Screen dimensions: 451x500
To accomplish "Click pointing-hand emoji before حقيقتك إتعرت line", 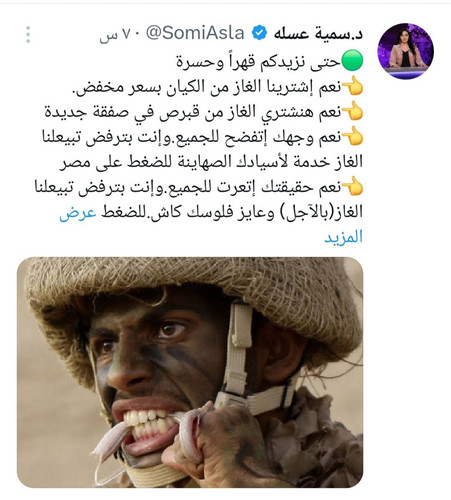I will point(352,186).
